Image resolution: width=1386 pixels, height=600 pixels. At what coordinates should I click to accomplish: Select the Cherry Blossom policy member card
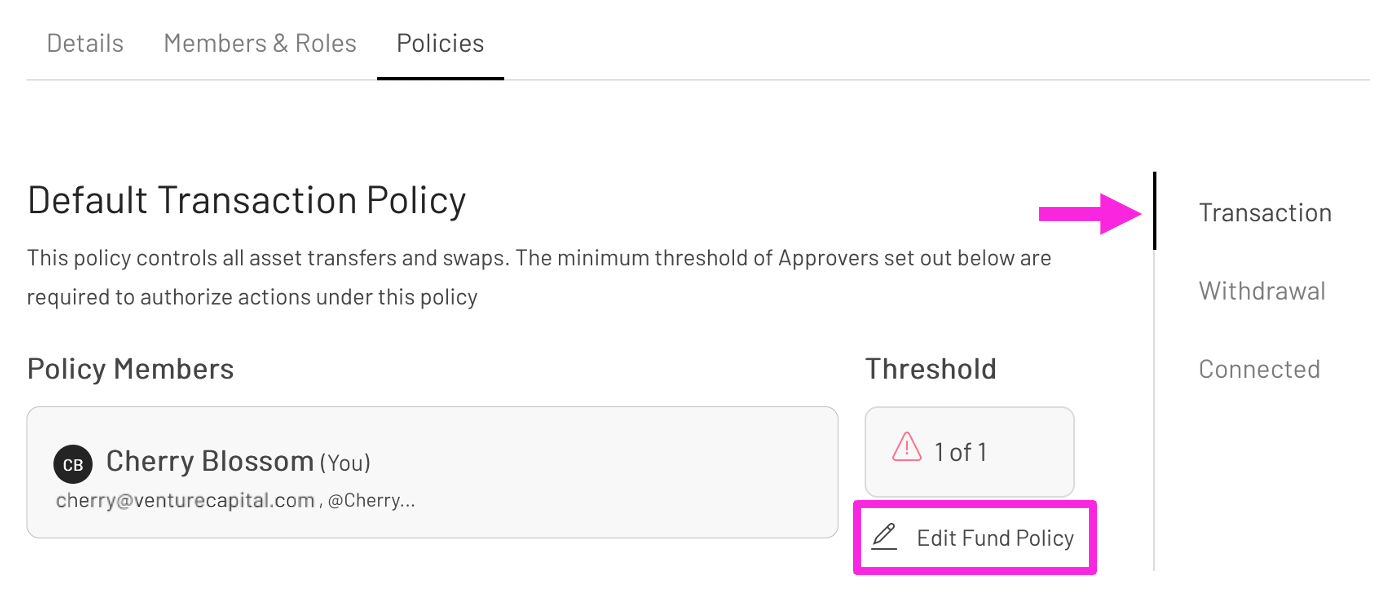pos(432,472)
